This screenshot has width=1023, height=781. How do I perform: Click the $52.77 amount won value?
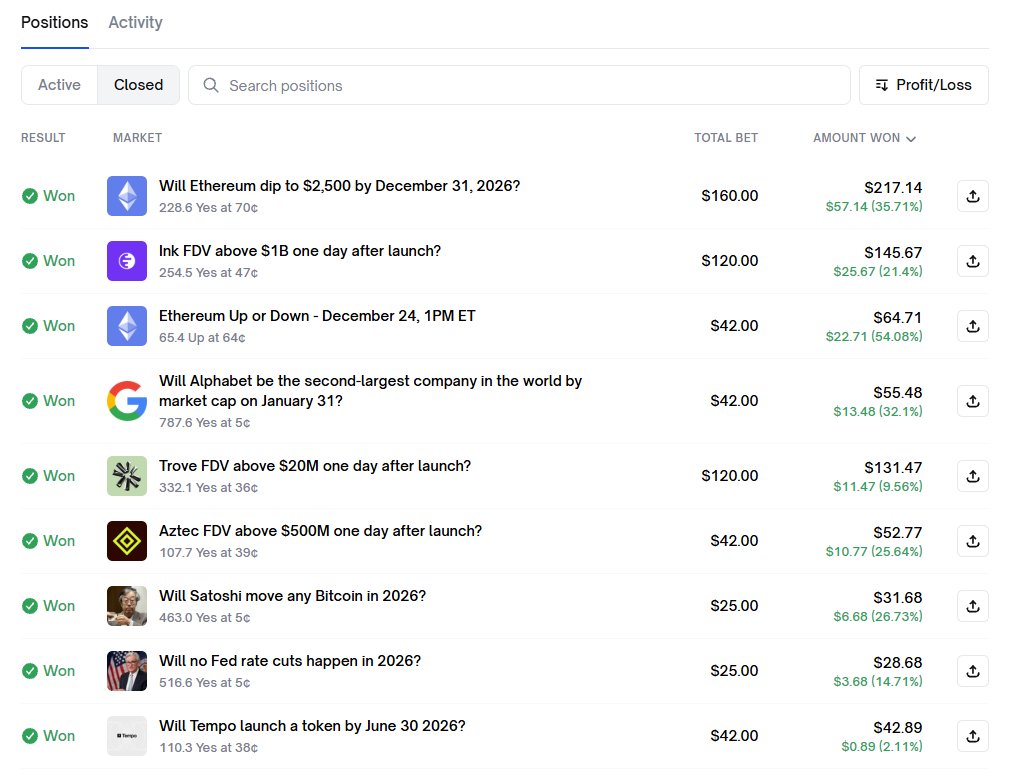(x=897, y=533)
